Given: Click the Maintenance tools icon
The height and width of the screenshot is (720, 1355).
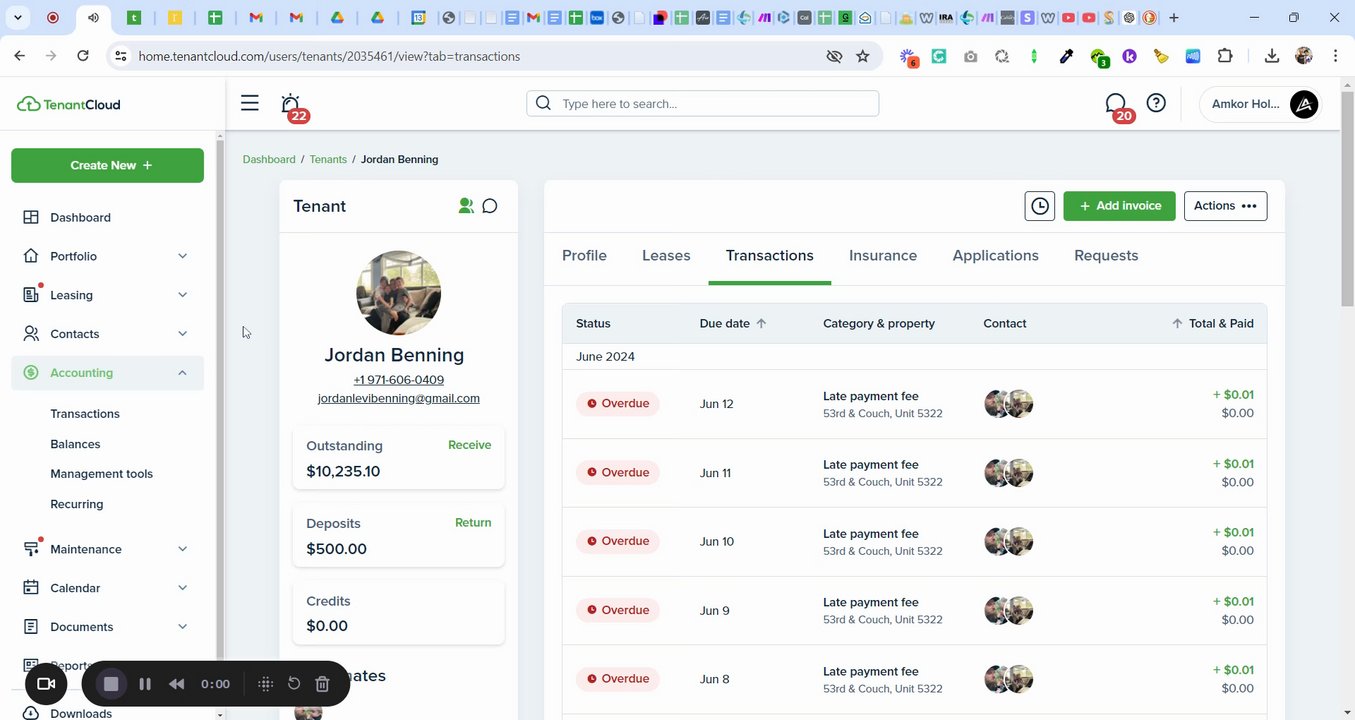Looking at the screenshot, I should click(x=31, y=549).
